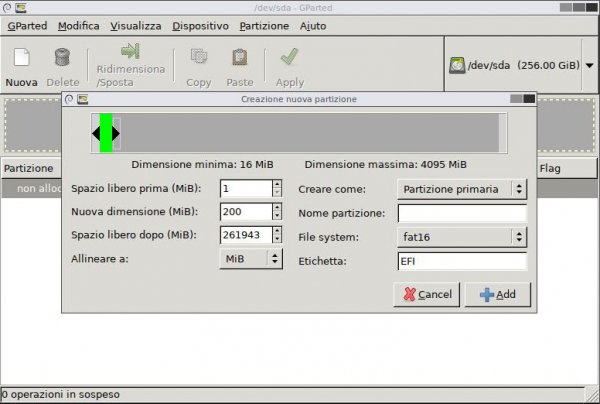Click the Paste clipboard icon
Screen dimensions: 600x404
240,57
